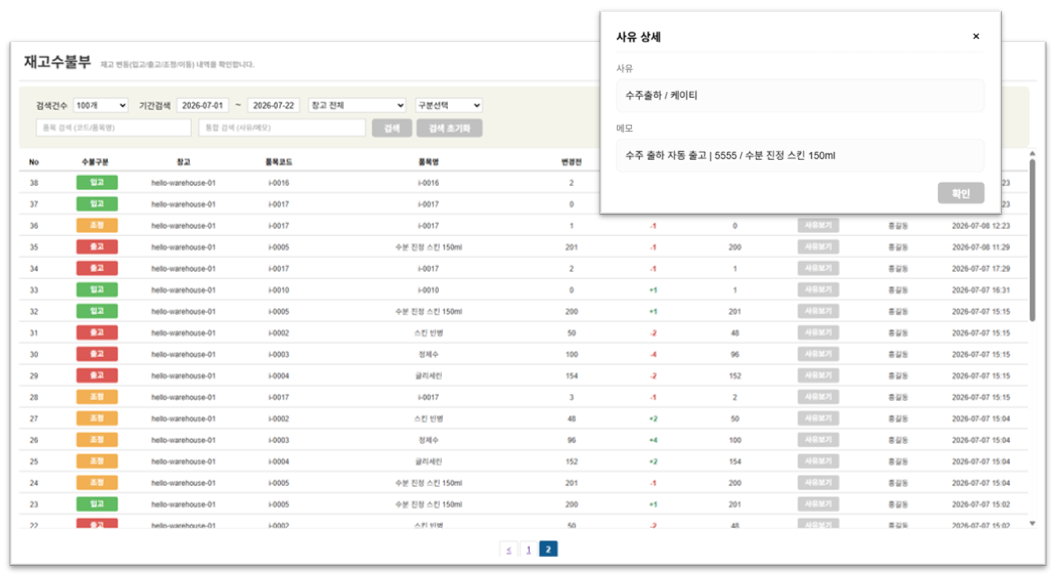Click the table's vertical scrollbar thumb
The image size is (1057, 580).
pos(1032,239)
